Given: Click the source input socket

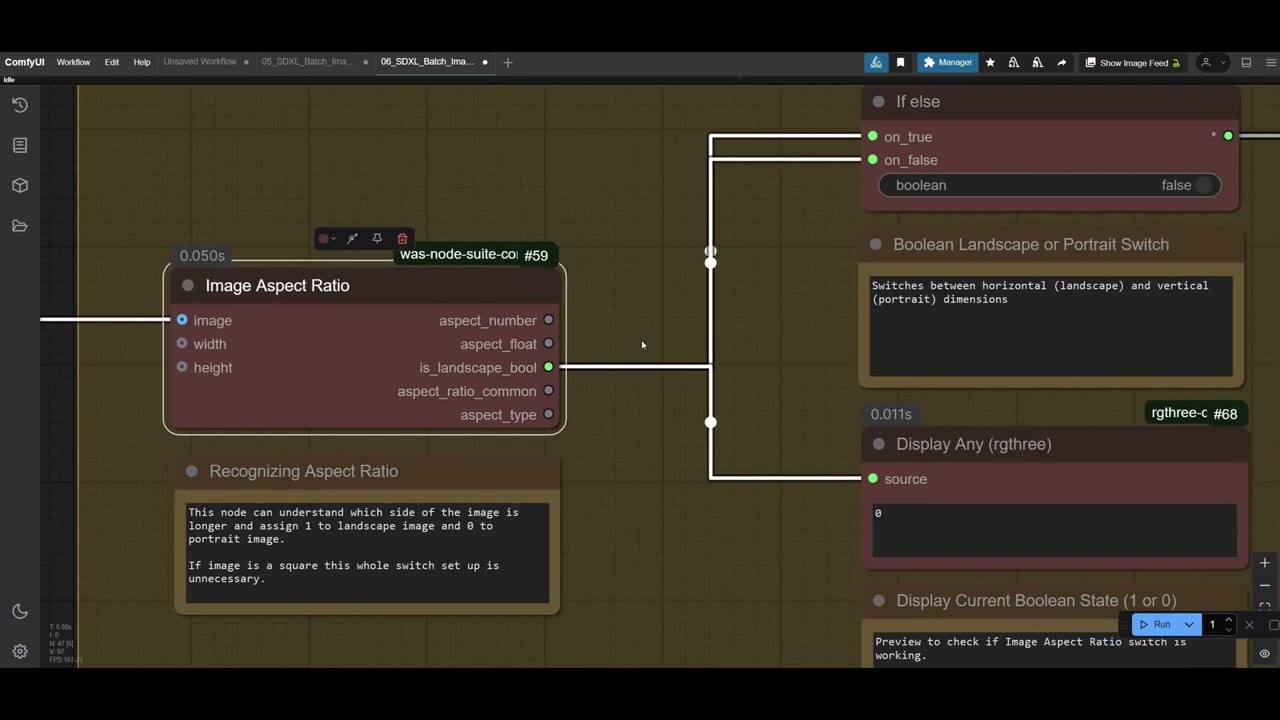Looking at the screenshot, I should pyautogui.click(x=873, y=479).
